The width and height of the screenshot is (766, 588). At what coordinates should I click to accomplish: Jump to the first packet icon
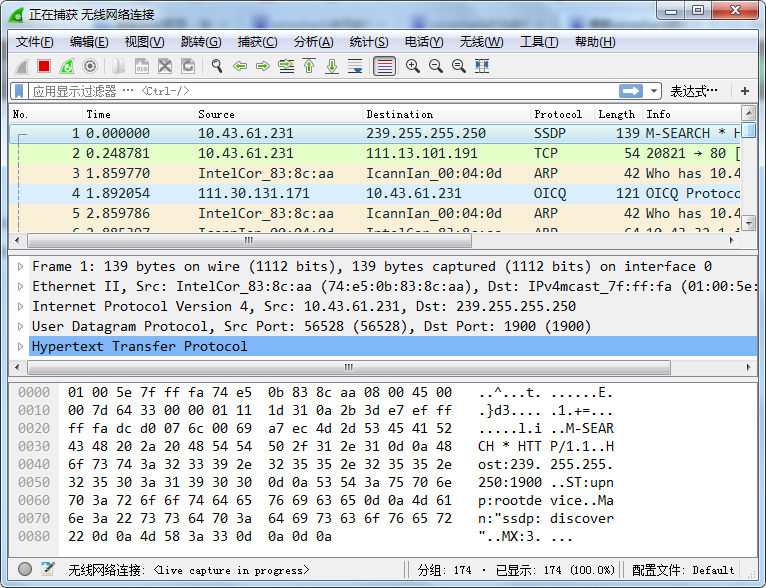(309, 66)
